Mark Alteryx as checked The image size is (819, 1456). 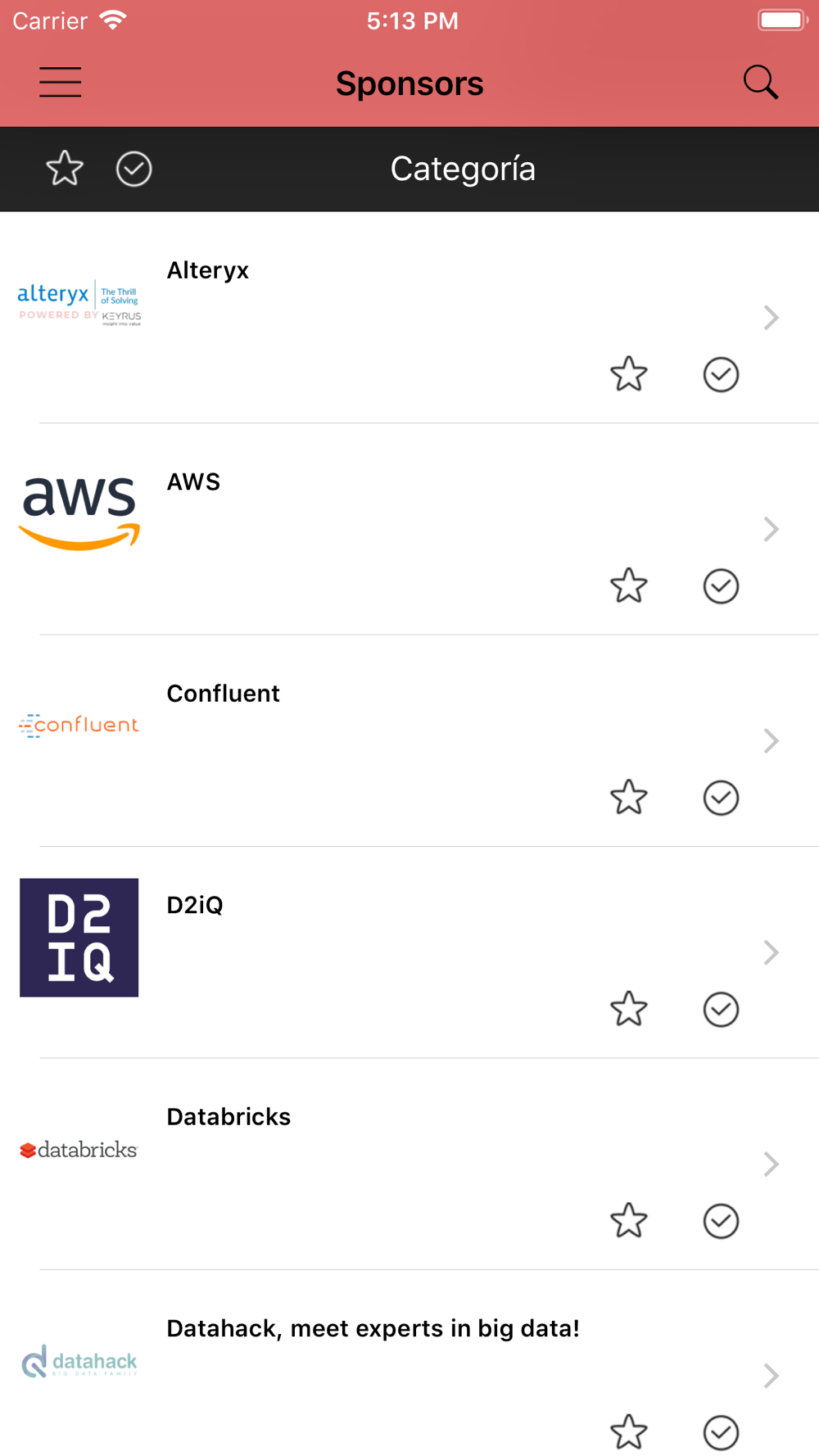pos(721,374)
